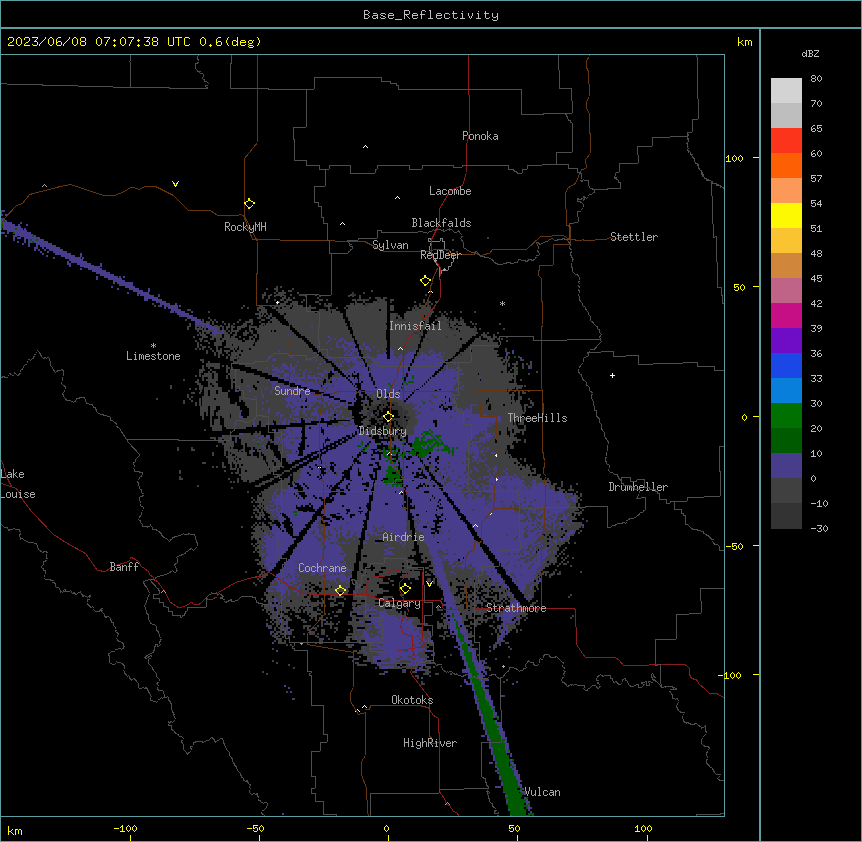Viewport: 862px width, 842px height.
Task: Click the 100 tick label on right axis
Action: point(734,158)
